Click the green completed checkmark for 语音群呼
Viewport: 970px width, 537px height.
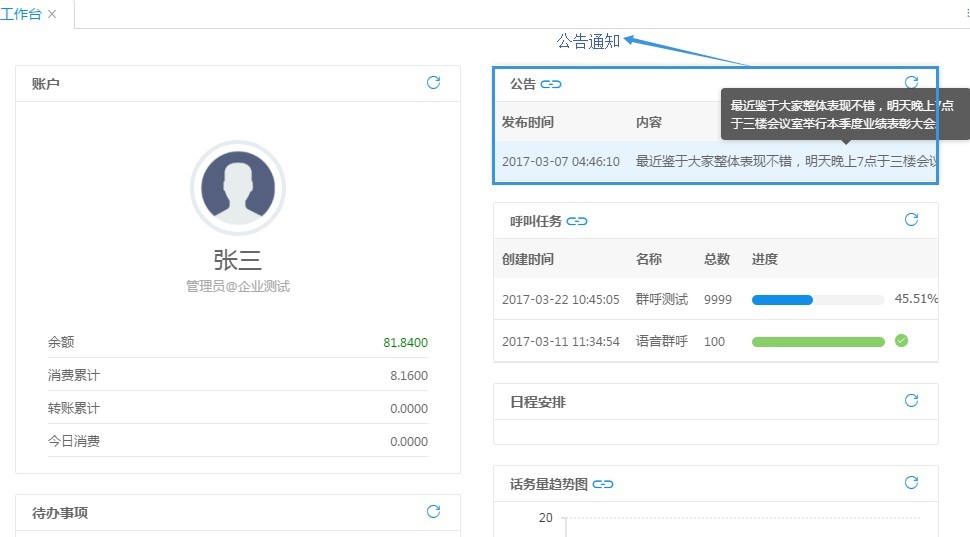pos(901,341)
